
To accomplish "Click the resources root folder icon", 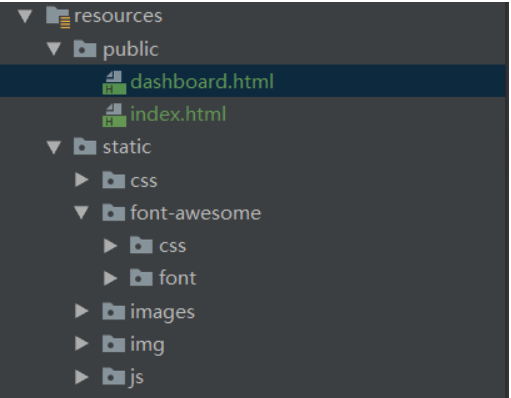I will 58,17.
